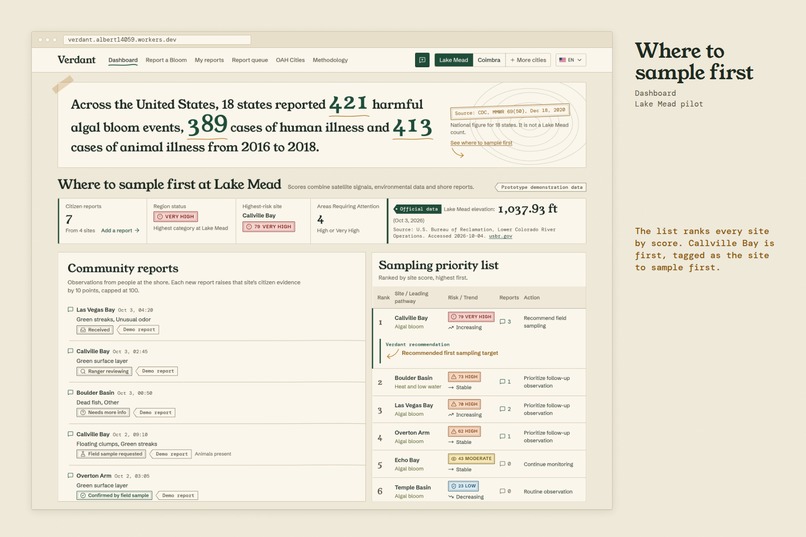Click the Field sample requested status tag
806x537 pixels.
click(x=111, y=454)
